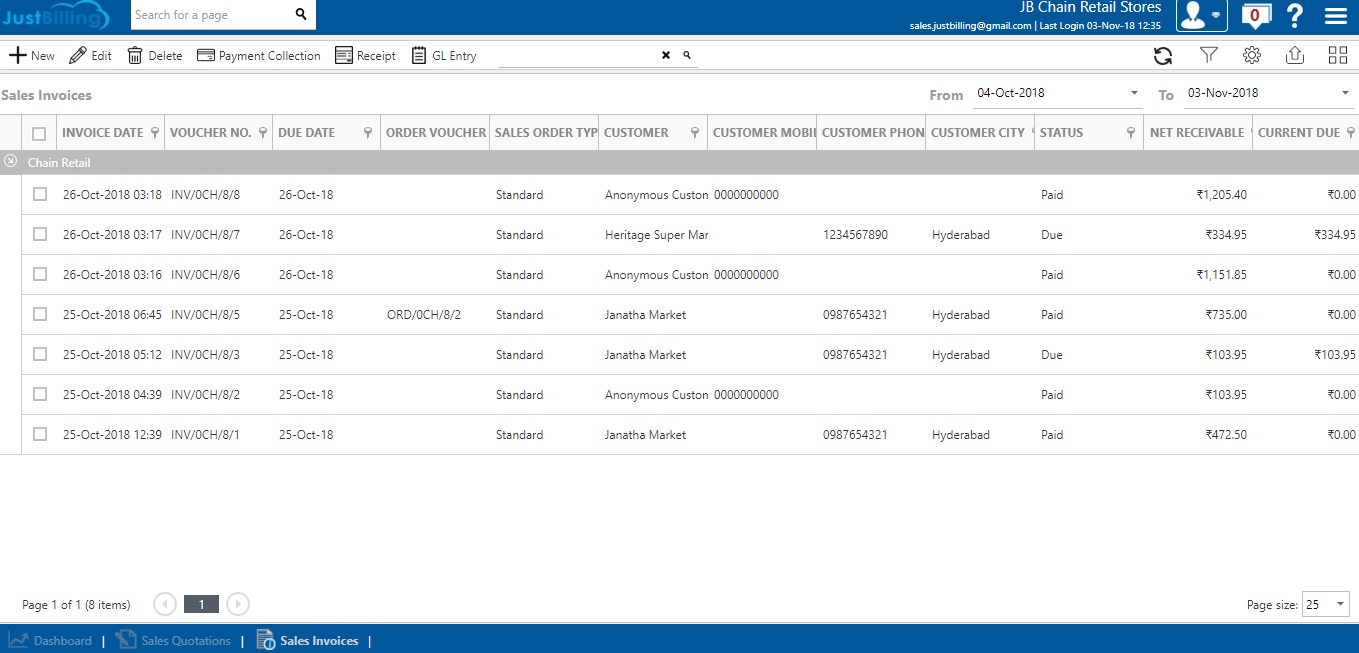Filter the Invoice Date column
The height and width of the screenshot is (653, 1359).
[x=155, y=133]
